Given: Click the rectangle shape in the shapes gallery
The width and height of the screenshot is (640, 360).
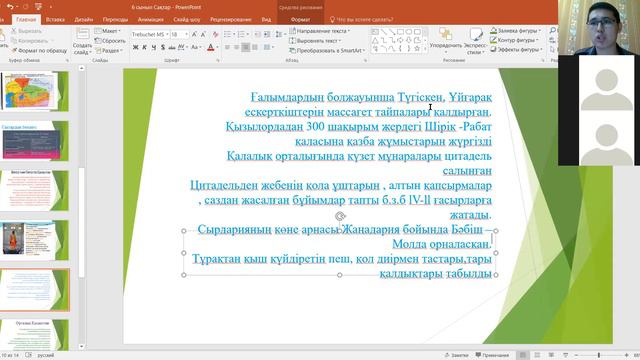Looking at the screenshot, I should pyautogui.click(x=400, y=31).
